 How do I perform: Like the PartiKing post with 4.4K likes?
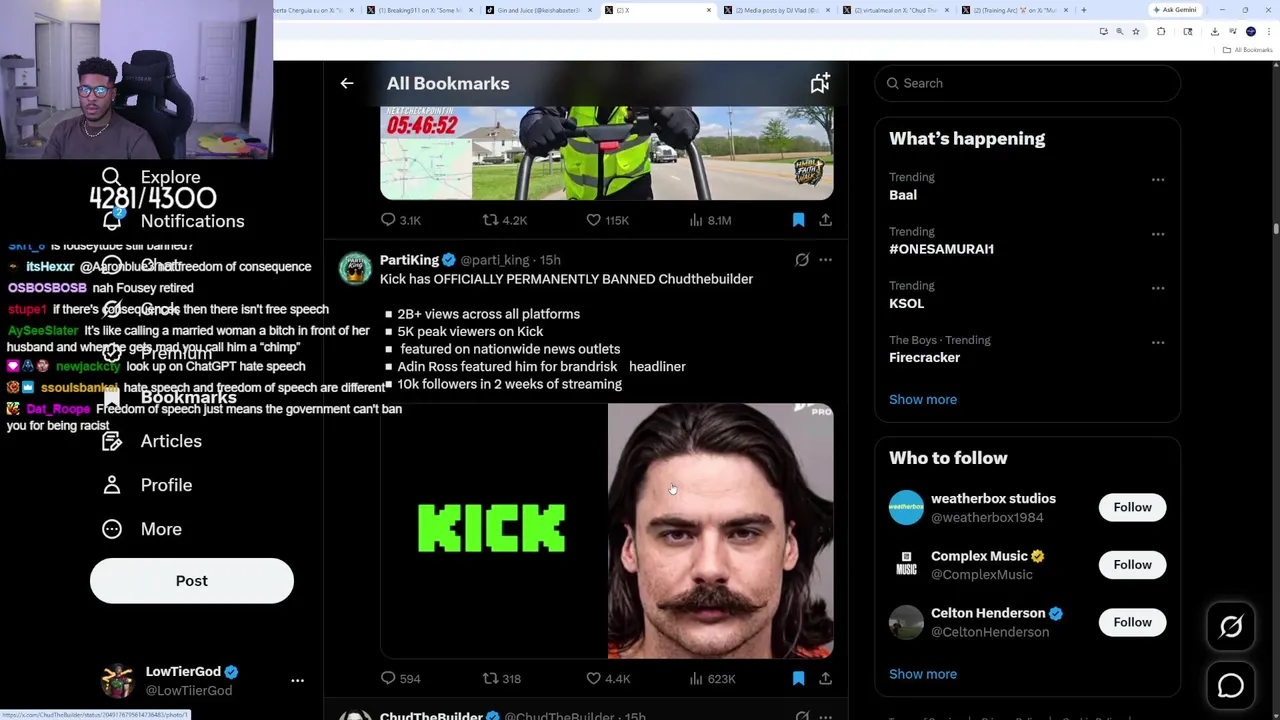[608, 679]
